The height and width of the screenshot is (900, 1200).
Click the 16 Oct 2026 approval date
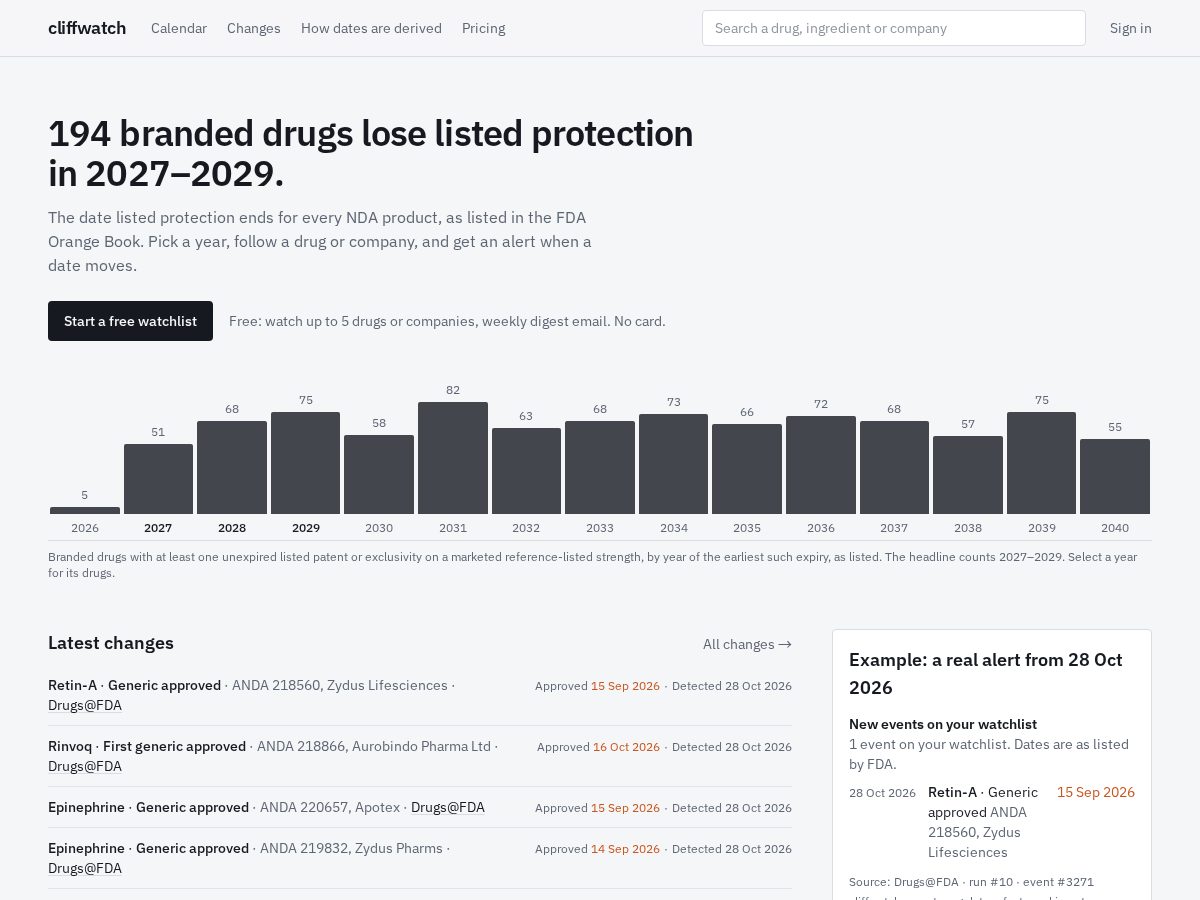pos(626,747)
